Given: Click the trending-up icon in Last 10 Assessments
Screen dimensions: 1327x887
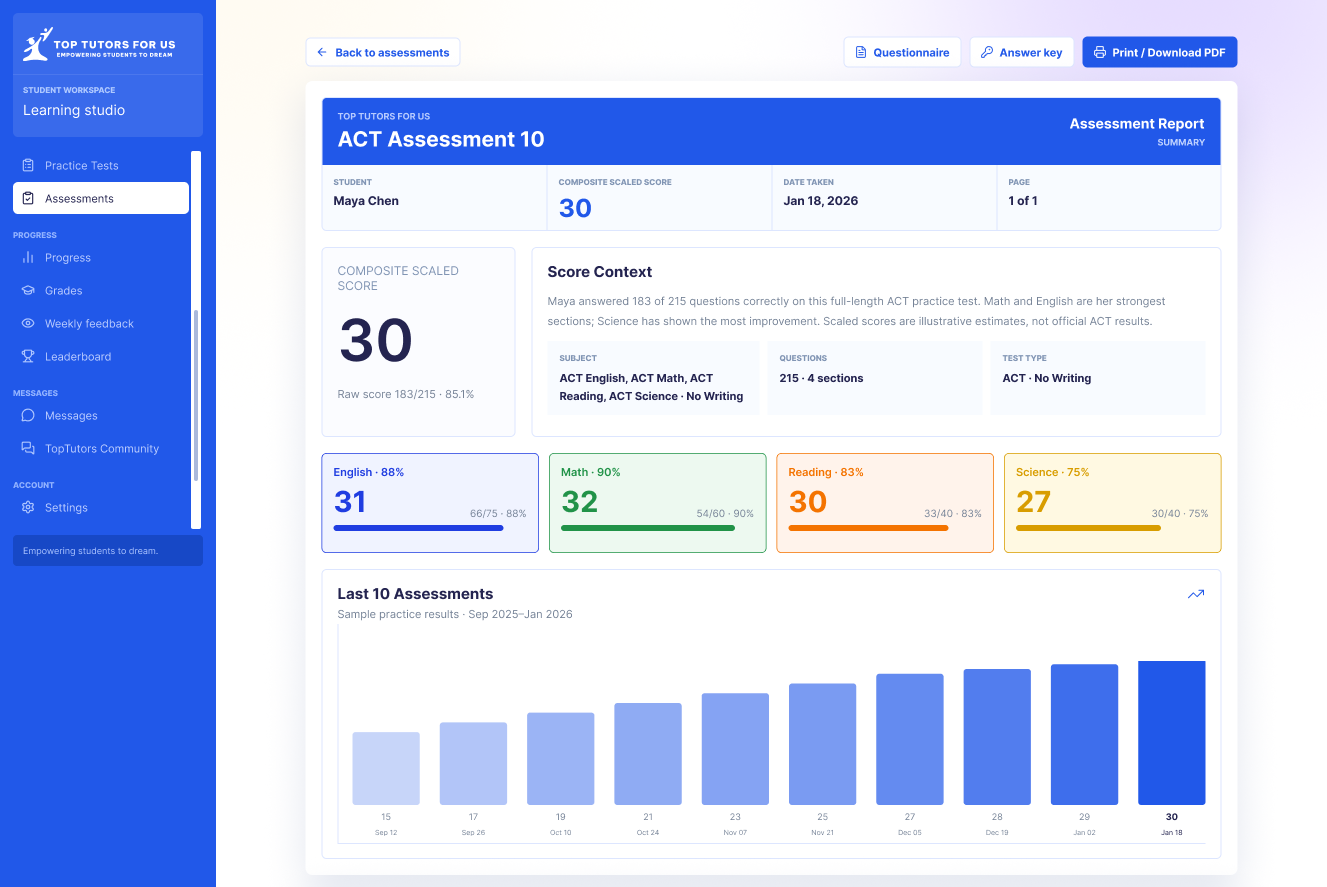Looking at the screenshot, I should coord(1196,594).
